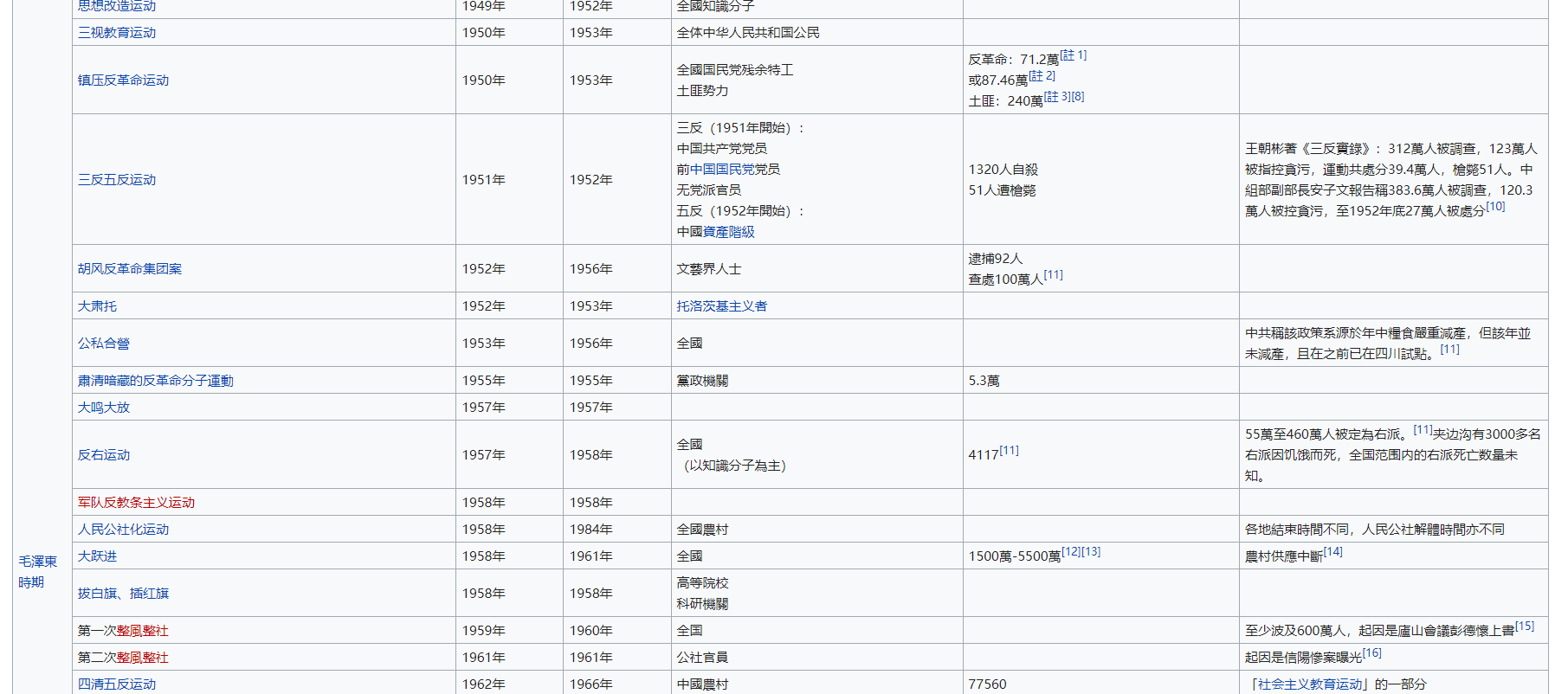Open the 肅清暗藏的反革命分子運動 link
This screenshot has height=694, width=1568.
click(x=156, y=381)
